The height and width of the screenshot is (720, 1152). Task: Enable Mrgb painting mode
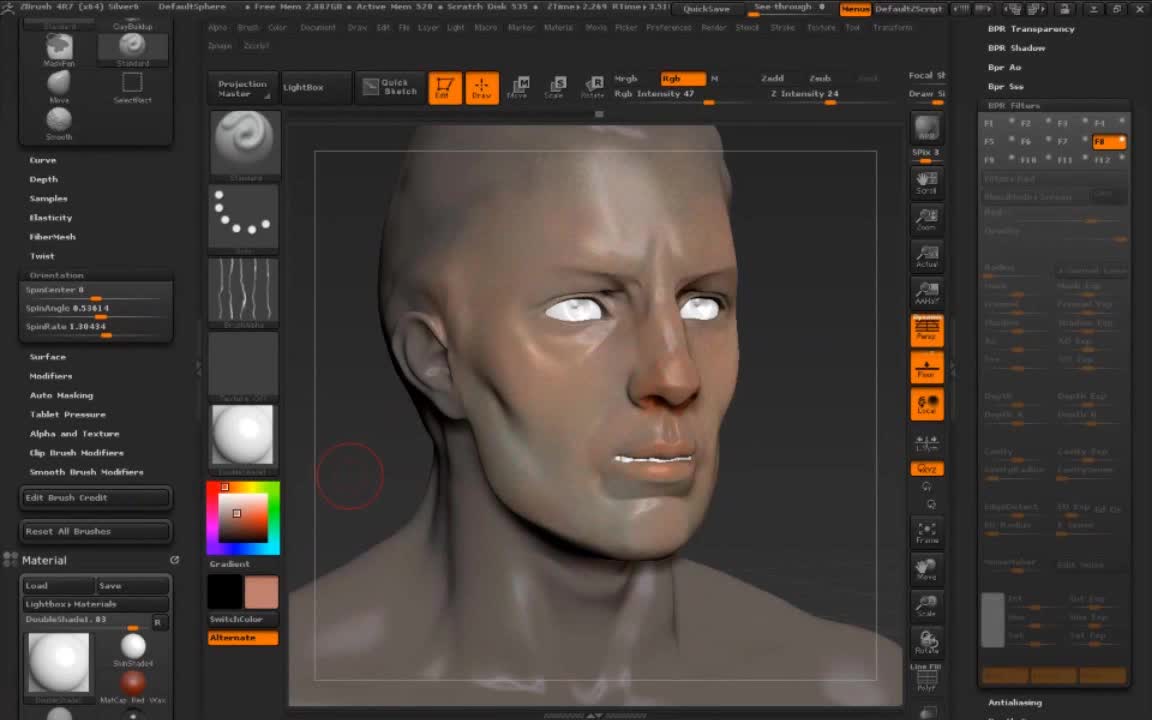click(626, 79)
